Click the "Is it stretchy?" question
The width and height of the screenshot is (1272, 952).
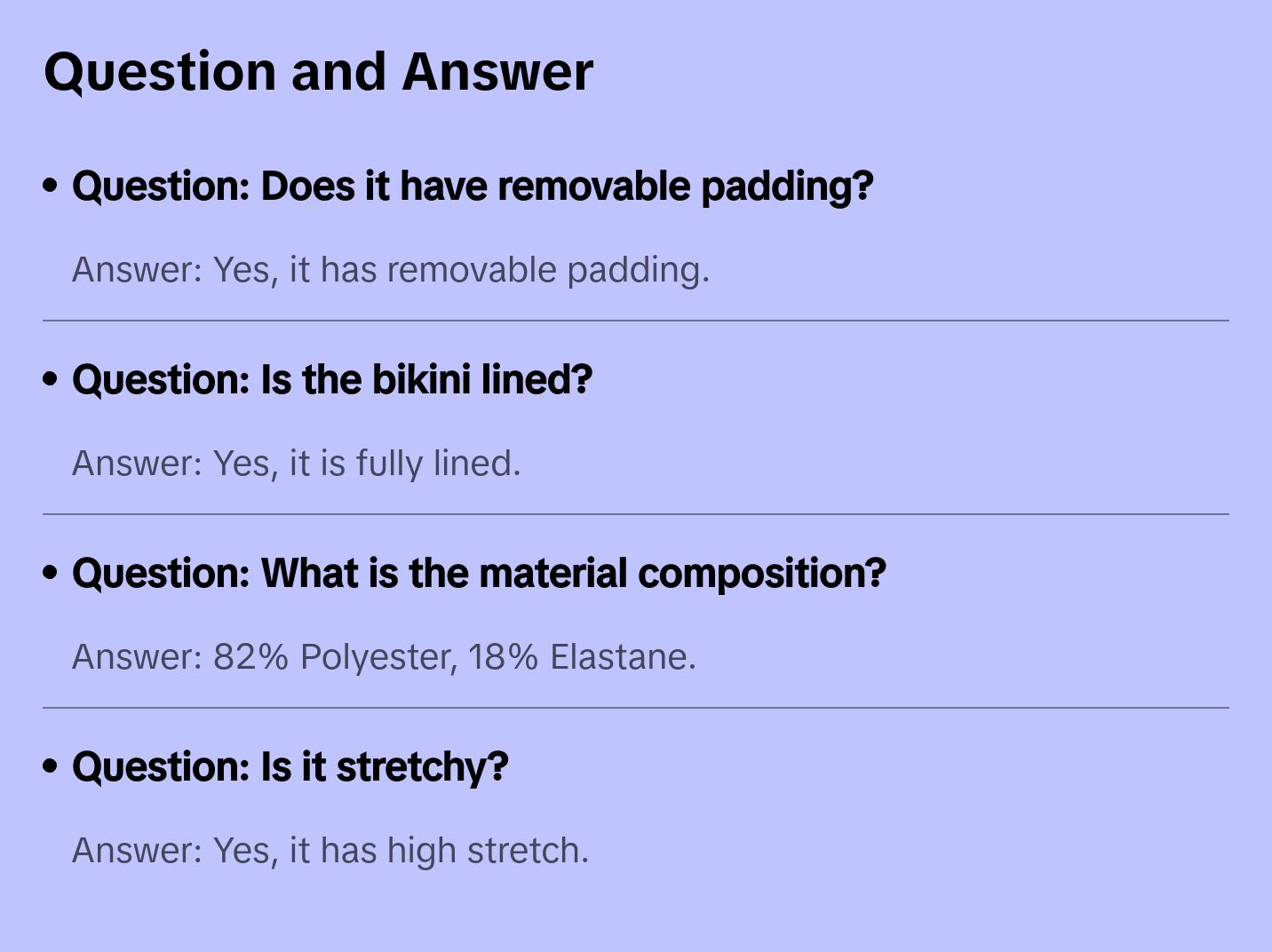[290, 767]
